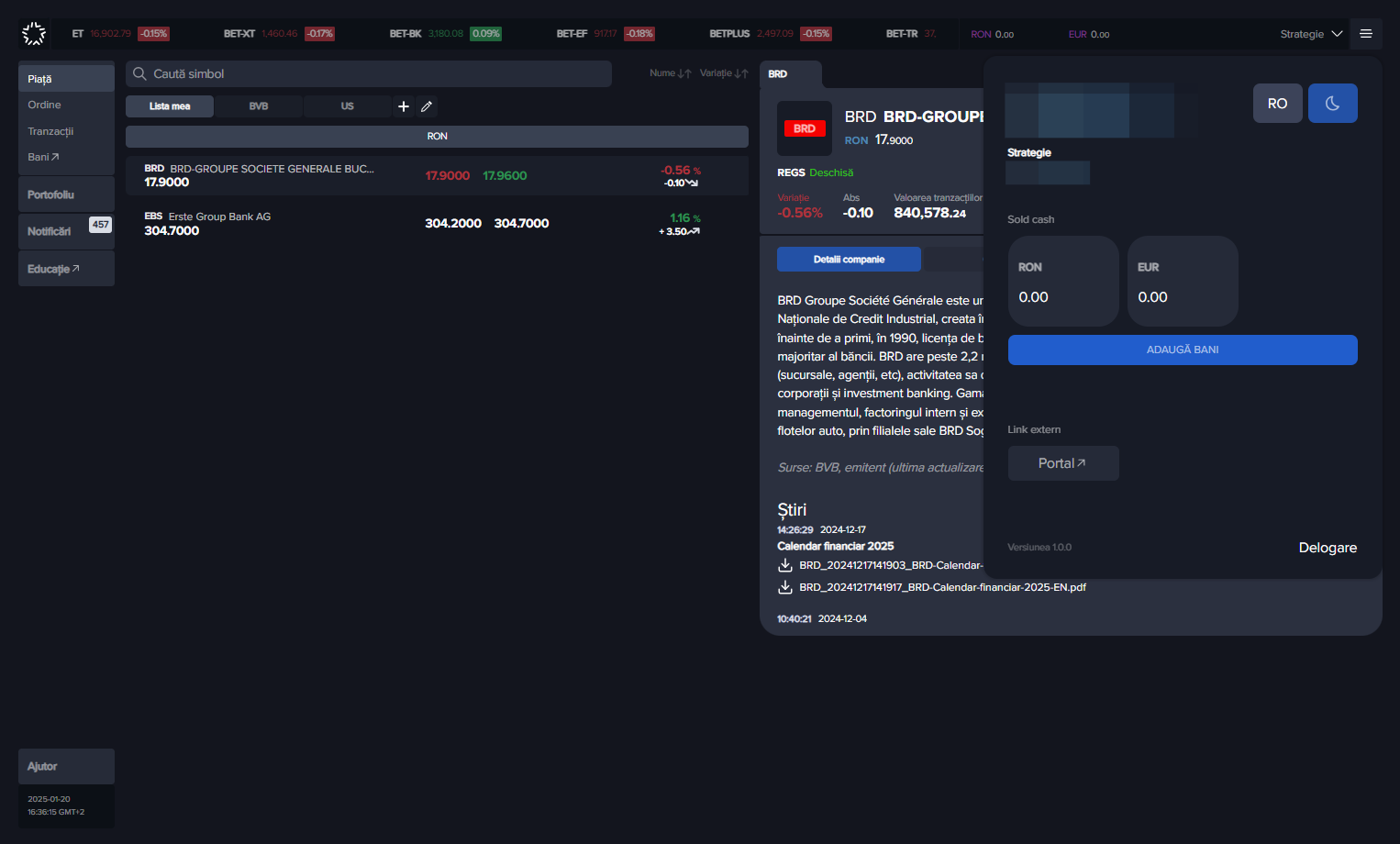Select the Erste Group Bank AG row
The height and width of the screenshot is (844, 1400).
click(x=437, y=223)
